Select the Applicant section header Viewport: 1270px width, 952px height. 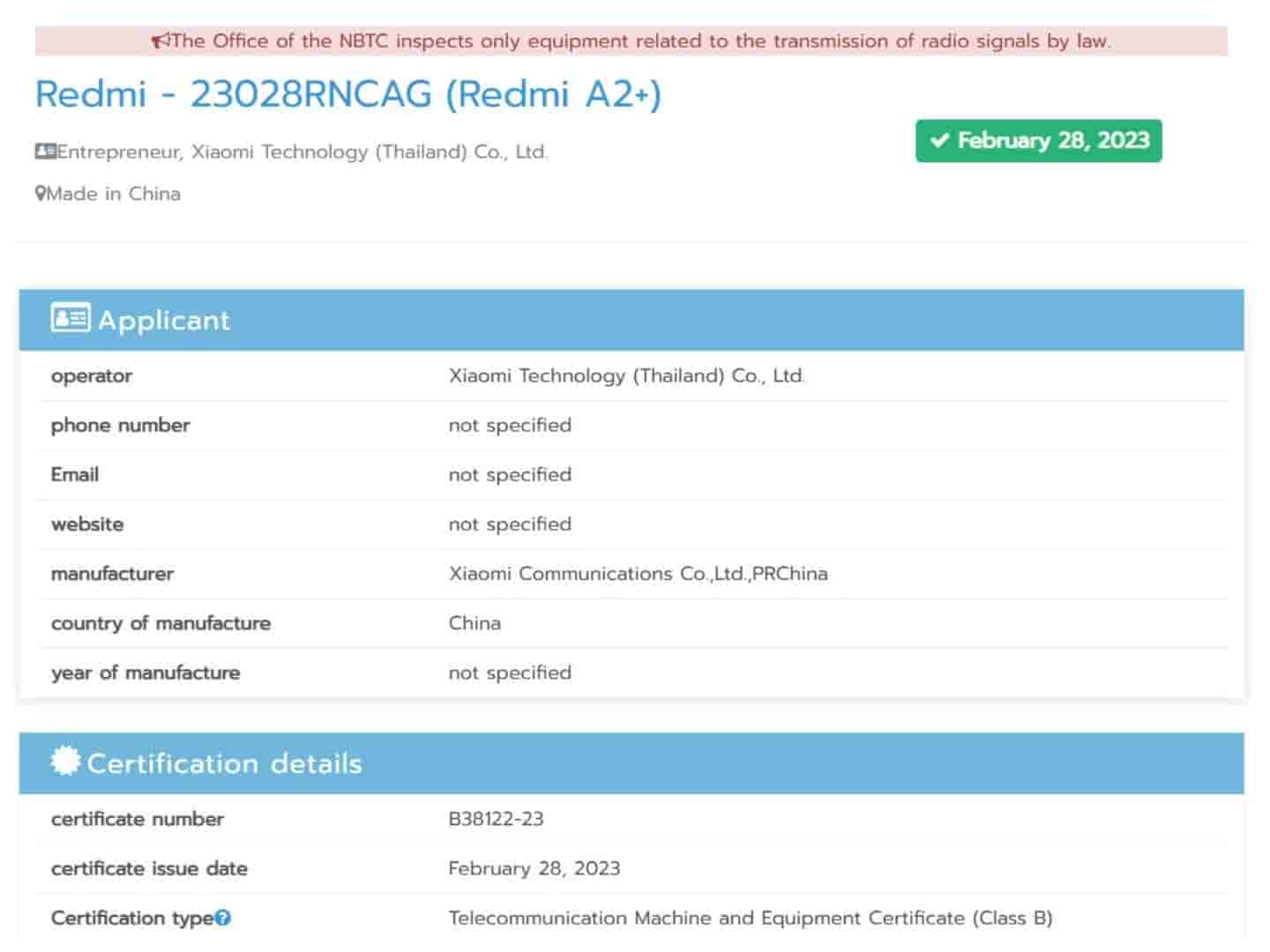[x=164, y=320]
